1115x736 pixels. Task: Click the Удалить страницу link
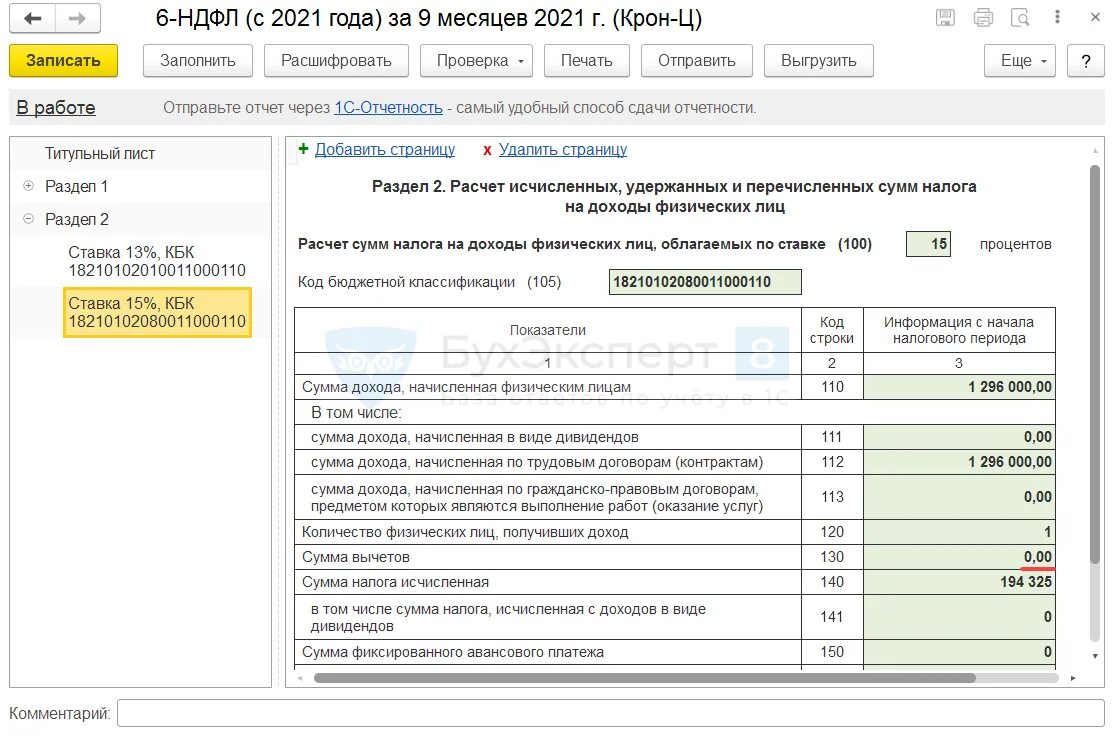[562, 149]
